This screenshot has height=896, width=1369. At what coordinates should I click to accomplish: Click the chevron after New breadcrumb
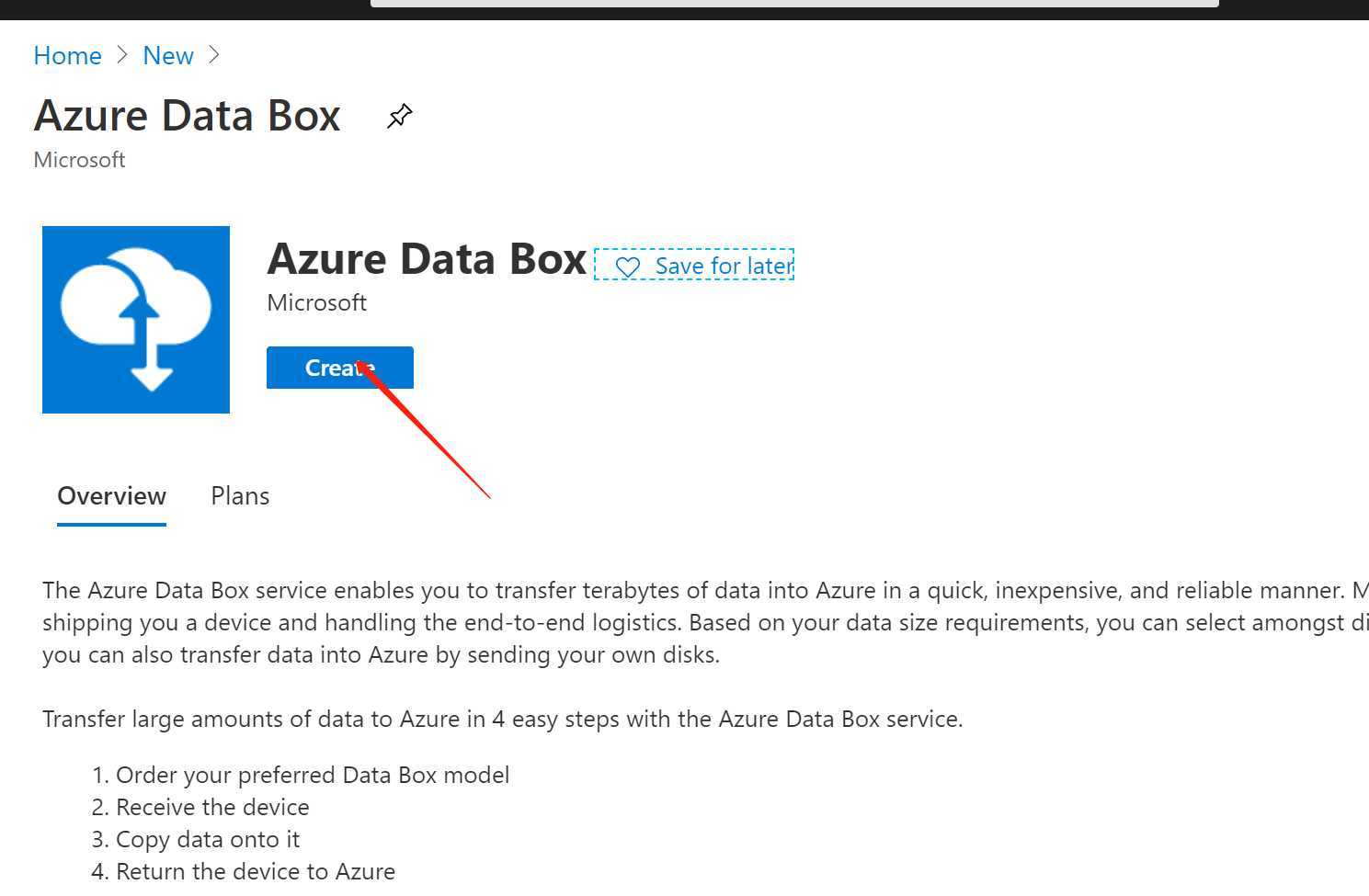coord(214,55)
